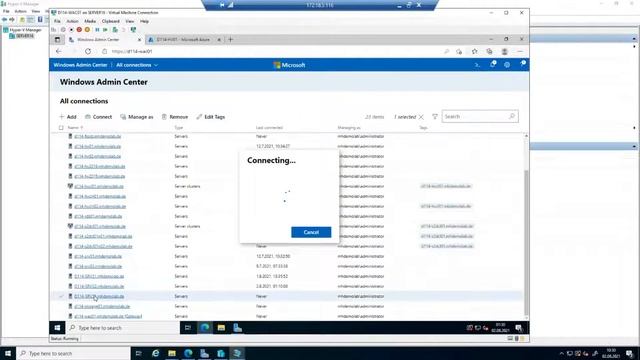Switch to the Microsoft Azure browser tab
The width and height of the screenshot is (640, 360).
click(184, 40)
